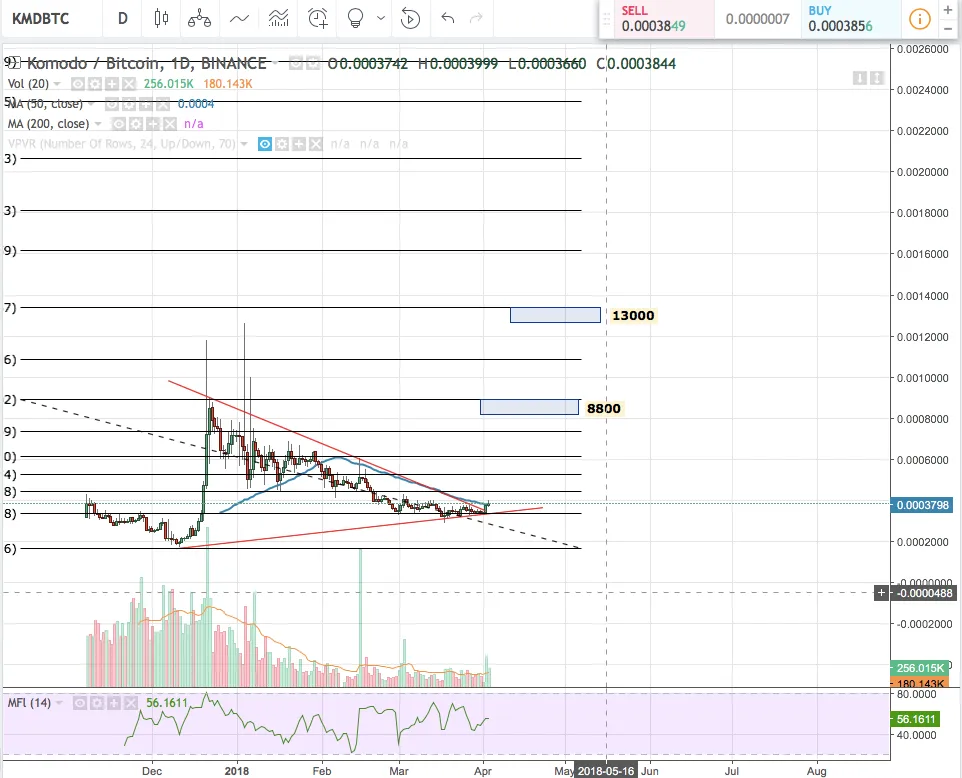The image size is (962, 778).
Task: Toggle visibility of Komodo / Bitcoin series
Action: (296, 63)
